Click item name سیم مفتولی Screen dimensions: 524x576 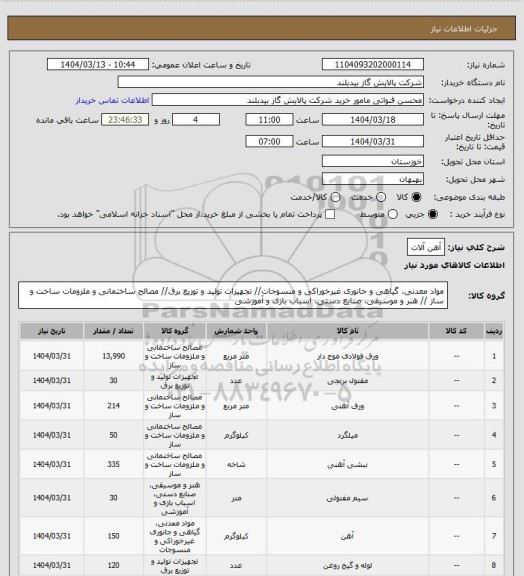347,498
